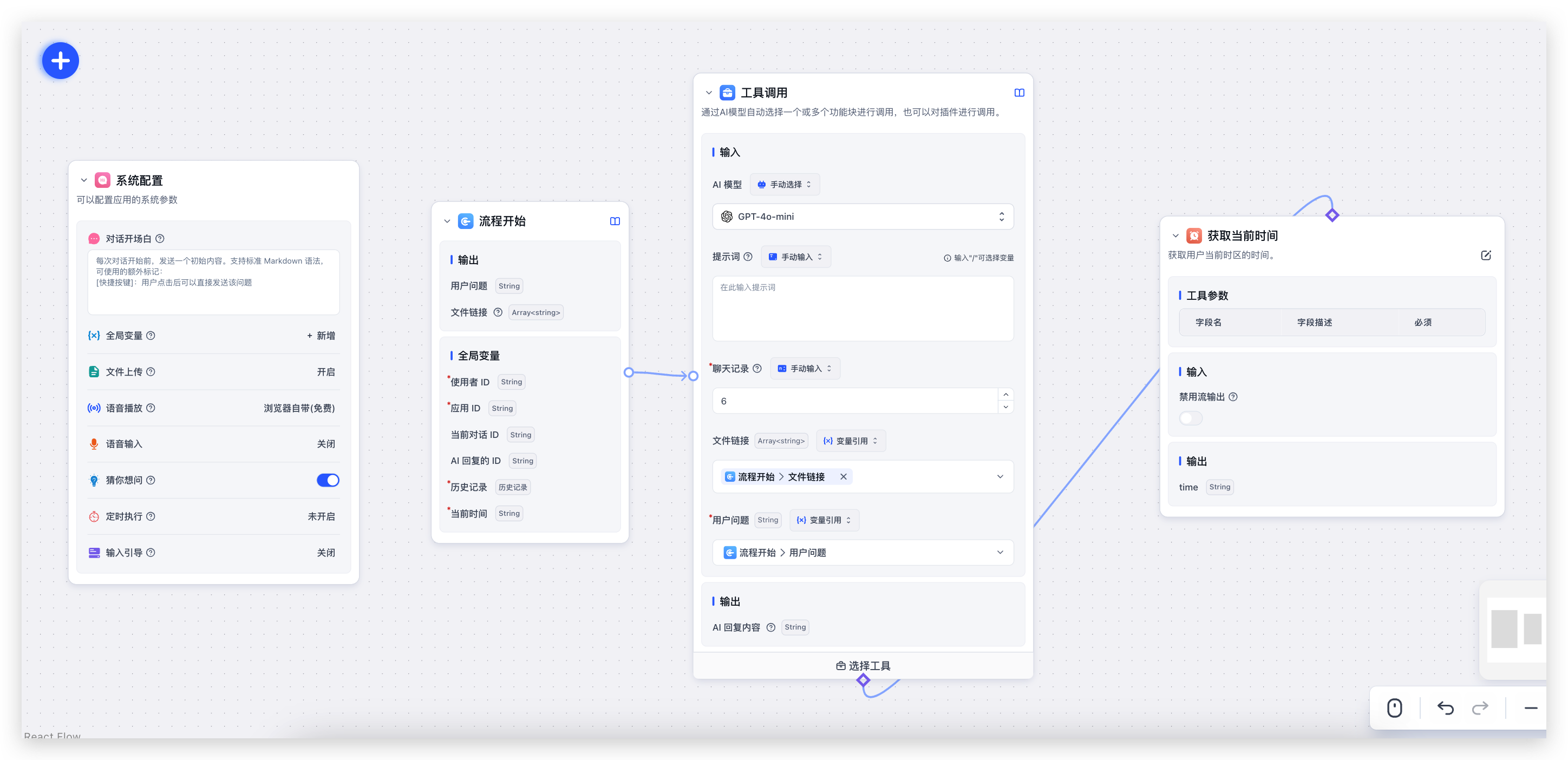This screenshot has width=1568, height=760.
Task: Increase the 聊天记录 count with up stepper
Action: click(x=1005, y=394)
